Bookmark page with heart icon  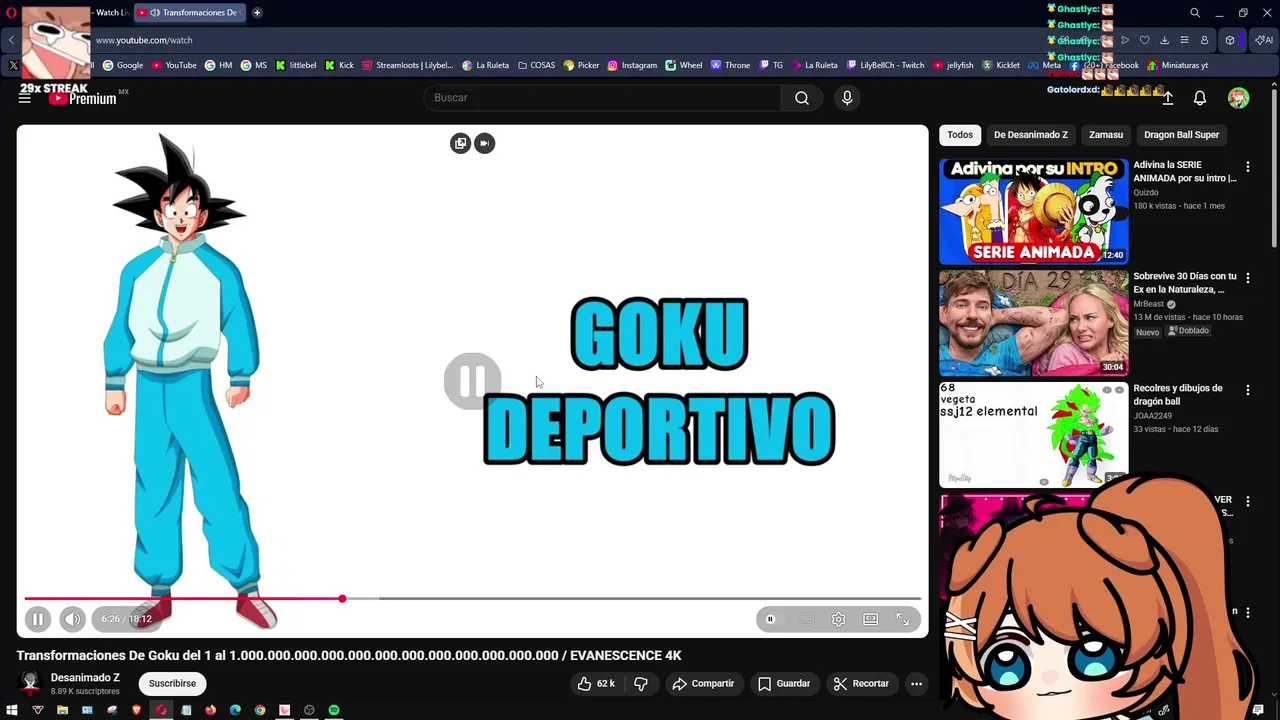pyautogui.click(x=1145, y=41)
